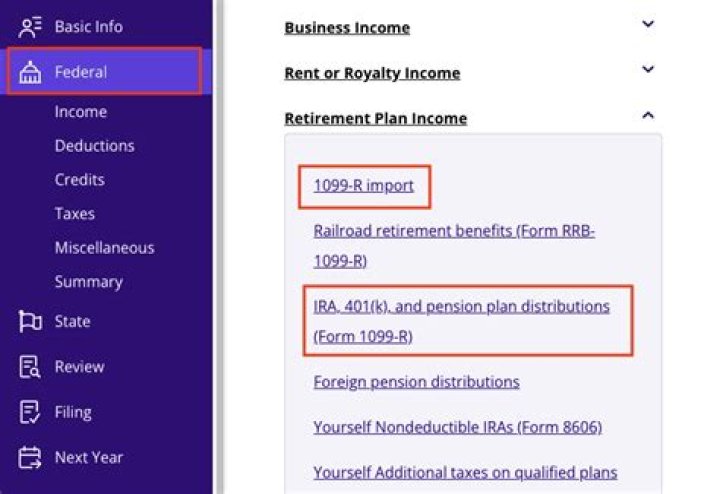
Task: Click the Federal building icon
Action: pyautogui.click(x=30, y=72)
